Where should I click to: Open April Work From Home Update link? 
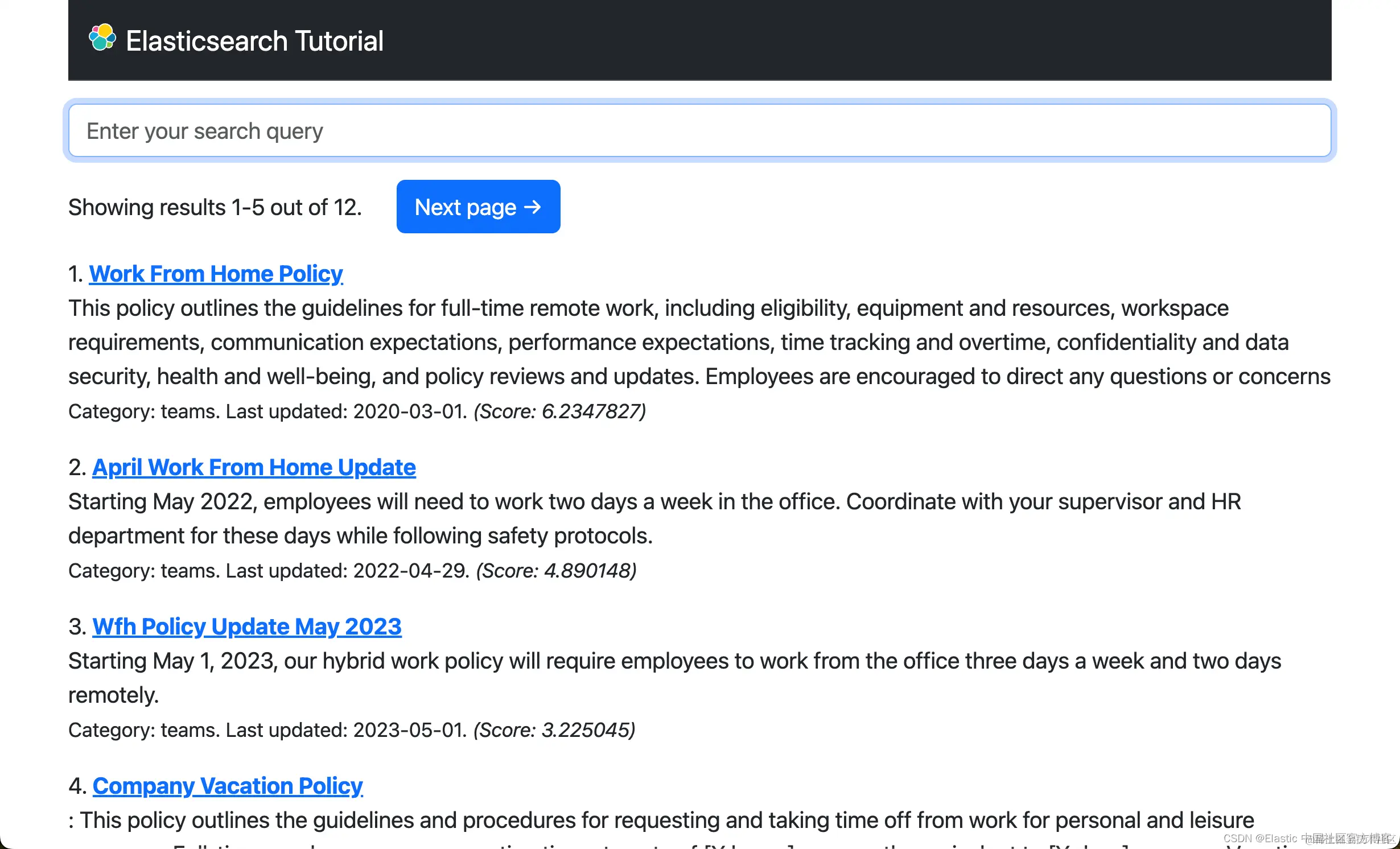click(254, 467)
